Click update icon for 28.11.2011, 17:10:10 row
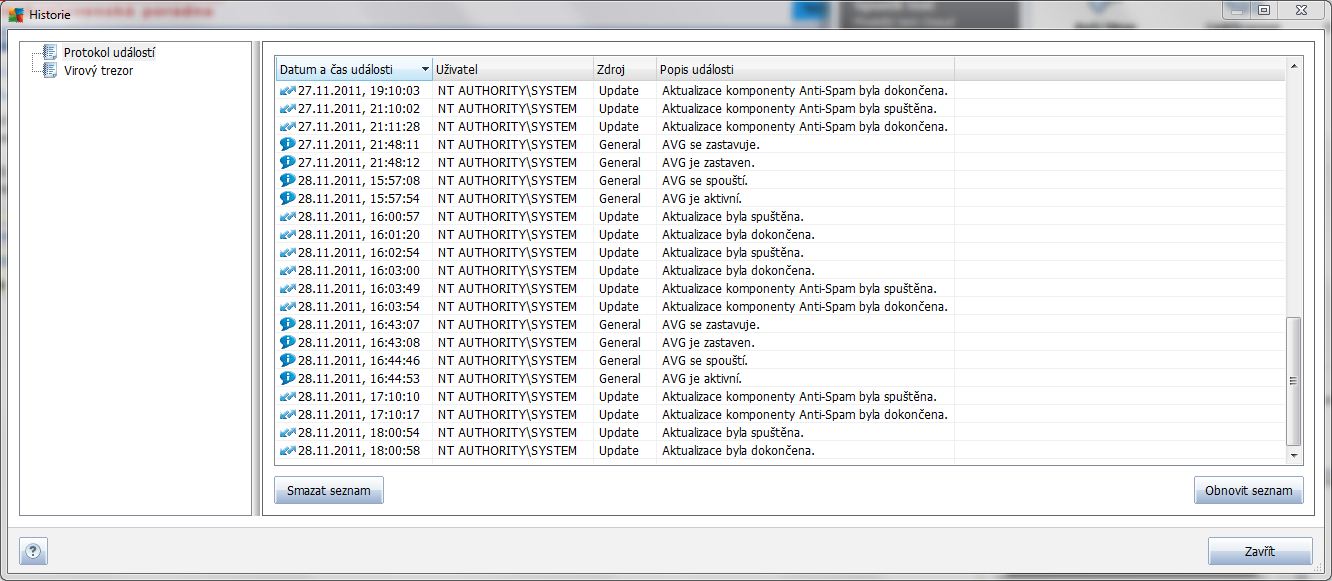The image size is (1332, 581). (x=288, y=396)
